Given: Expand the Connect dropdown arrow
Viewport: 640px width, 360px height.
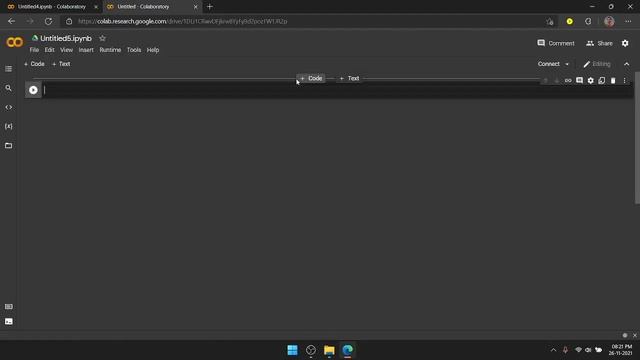Looking at the screenshot, I should pyautogui.click(x=567, y=64).
